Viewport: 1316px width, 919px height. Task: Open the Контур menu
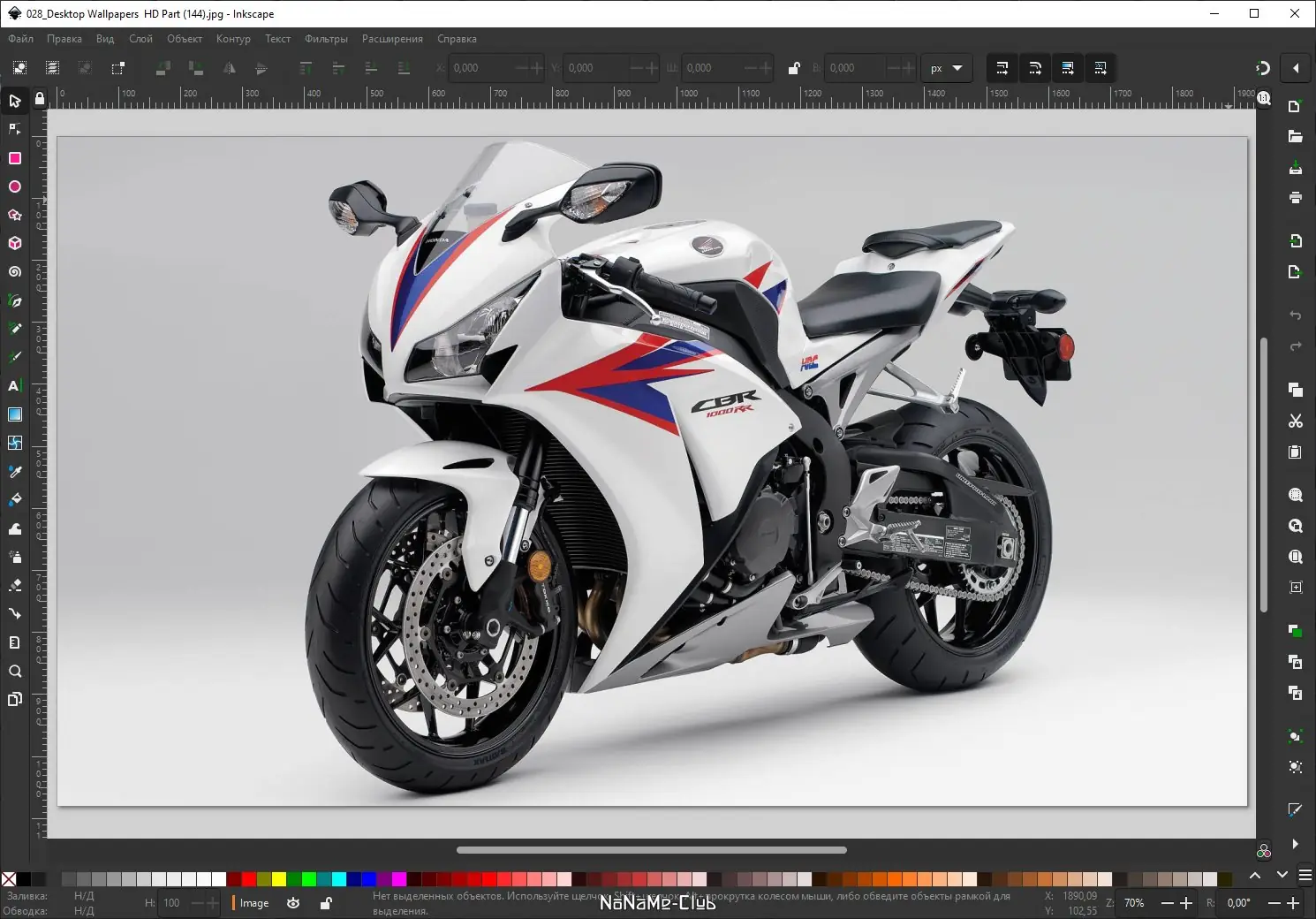point(233,39)
